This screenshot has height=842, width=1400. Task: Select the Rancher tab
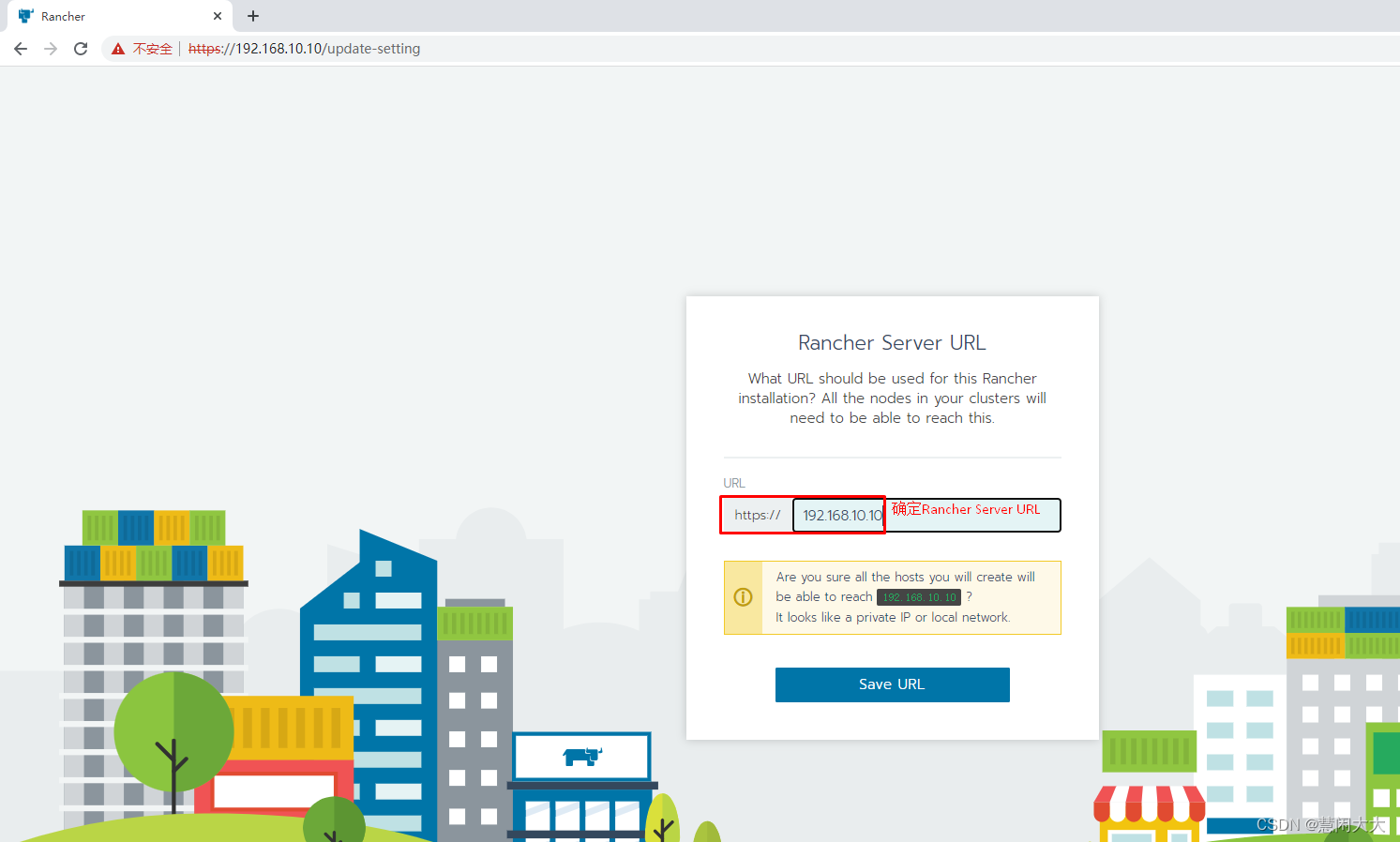(118, 16)
